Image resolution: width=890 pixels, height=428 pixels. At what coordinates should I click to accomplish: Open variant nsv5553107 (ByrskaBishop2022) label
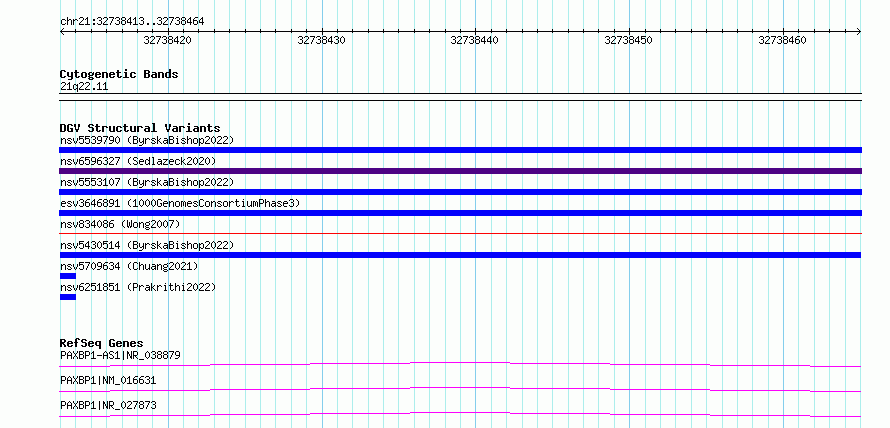click(x=147, y=182)
